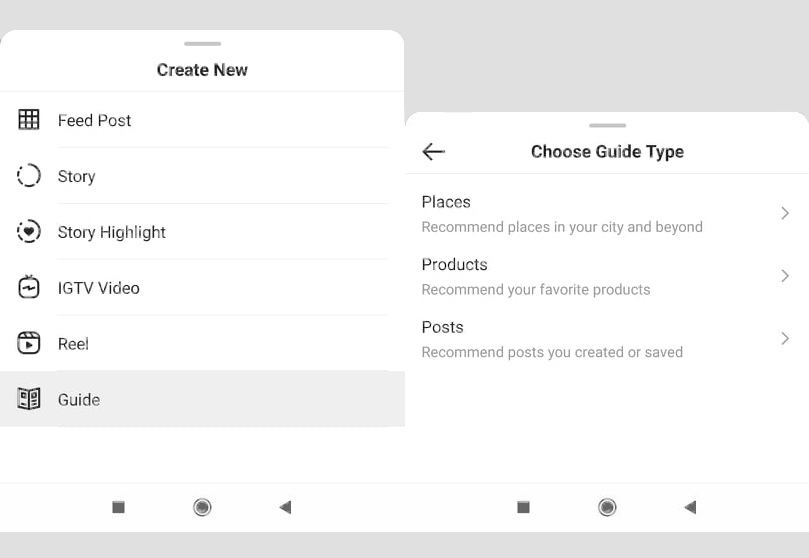This screenshot has height=558, width=809.
Task: Tap the Reel clapper icon
Action: [x=29, y=342]
